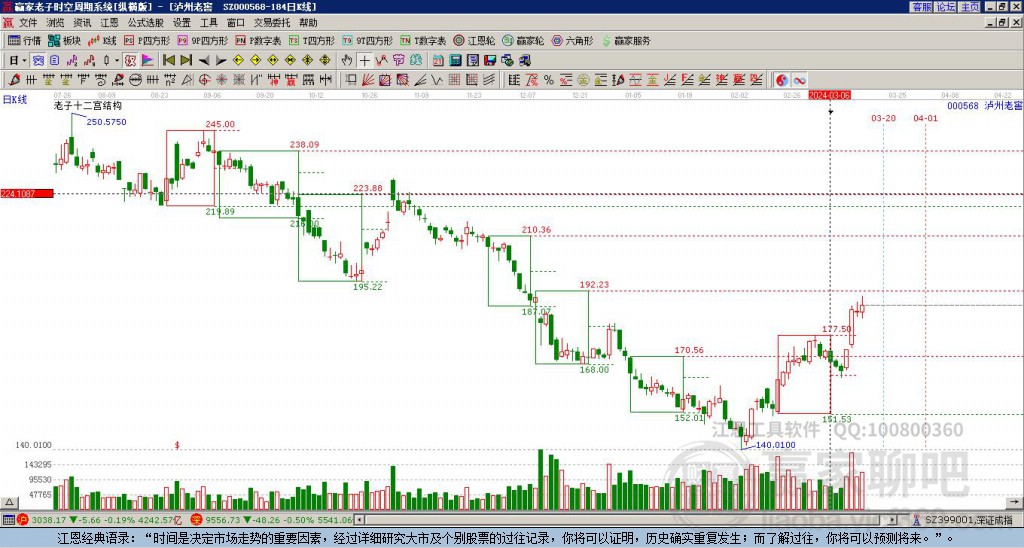This screenshot has width=1024, height=548.
Task: Select the triangle ruler drawing tool
Action: 187,80
